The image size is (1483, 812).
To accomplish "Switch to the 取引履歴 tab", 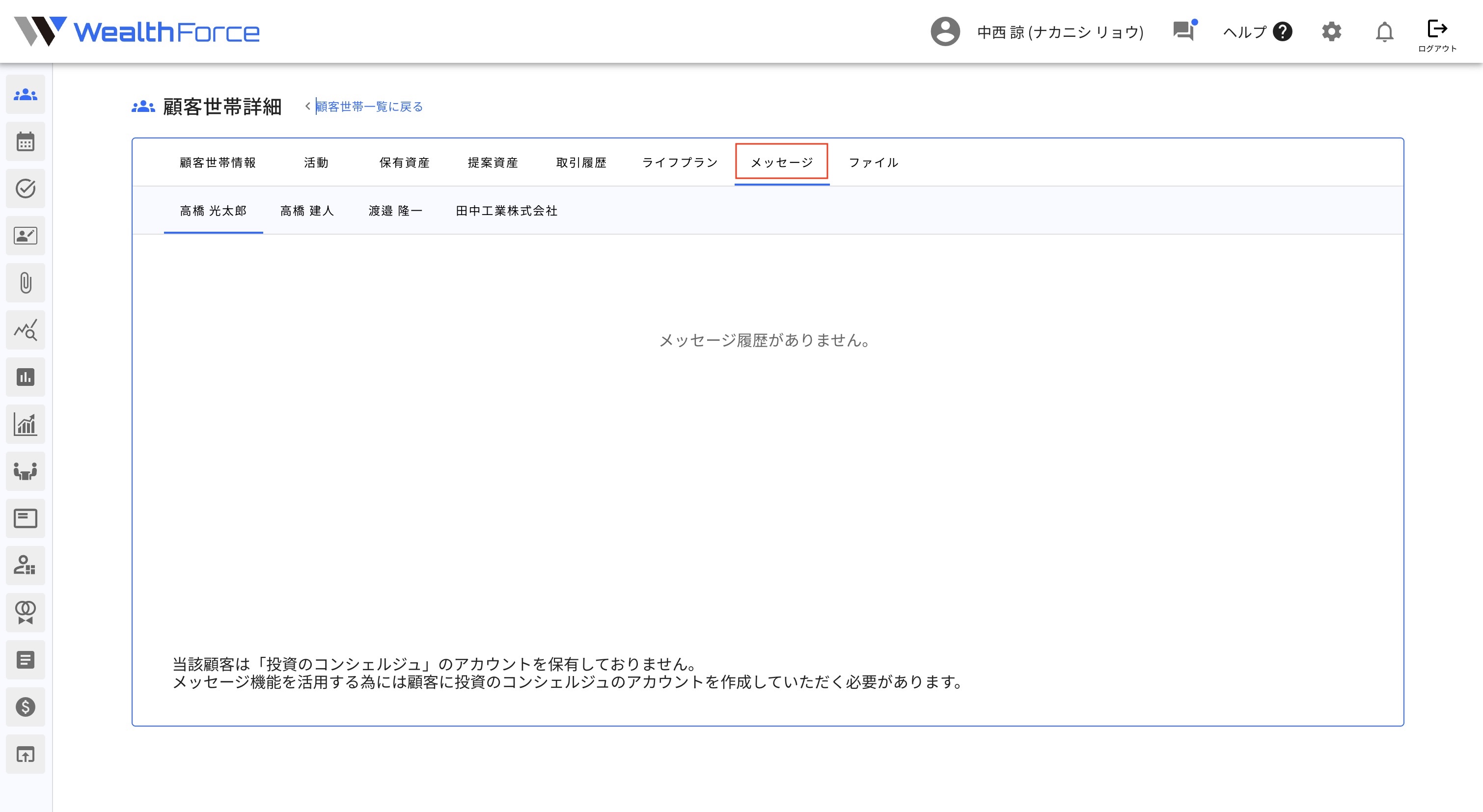I will point(581,163).
